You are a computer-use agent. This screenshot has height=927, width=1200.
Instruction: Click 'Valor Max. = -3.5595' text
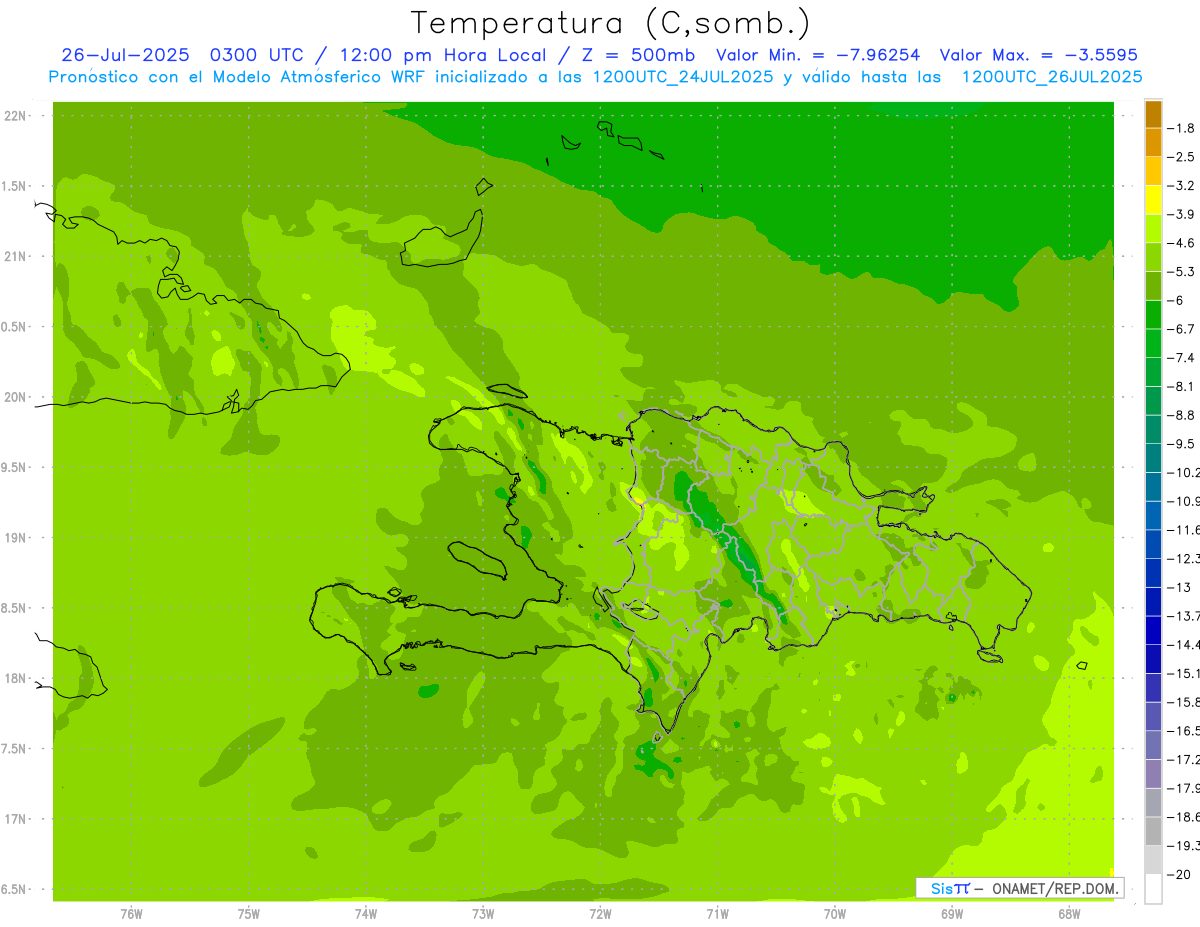pos(1039,55)
